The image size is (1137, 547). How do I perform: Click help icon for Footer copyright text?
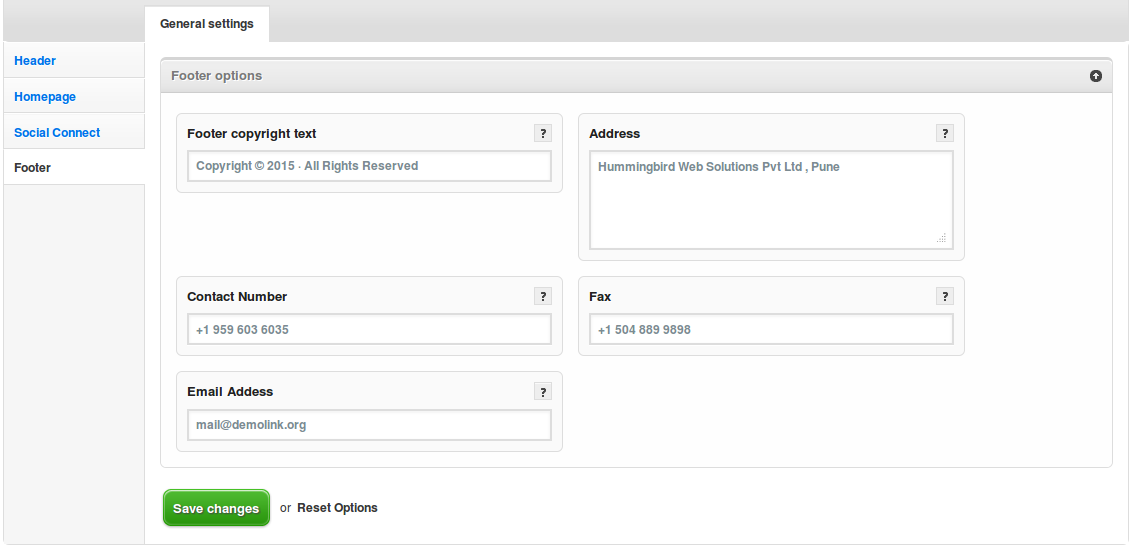(x=543, y=133)
